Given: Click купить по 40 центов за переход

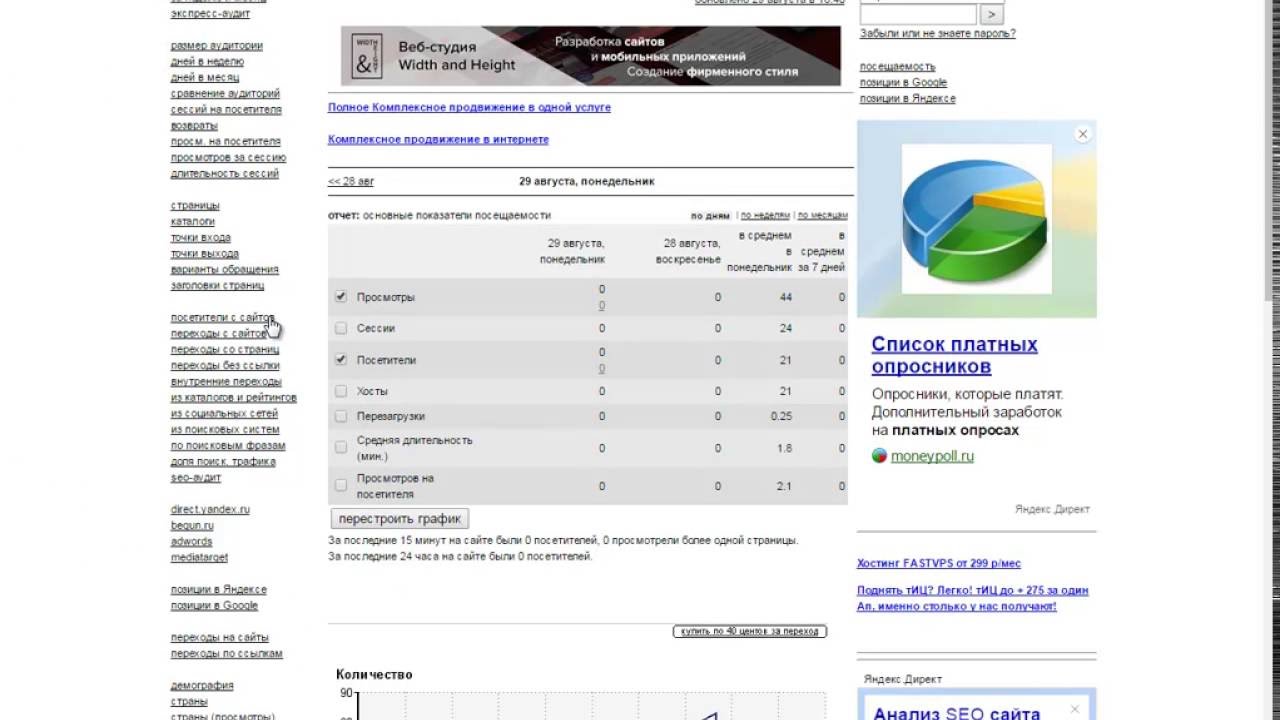Looking at the screenshot, I should 750,631.
